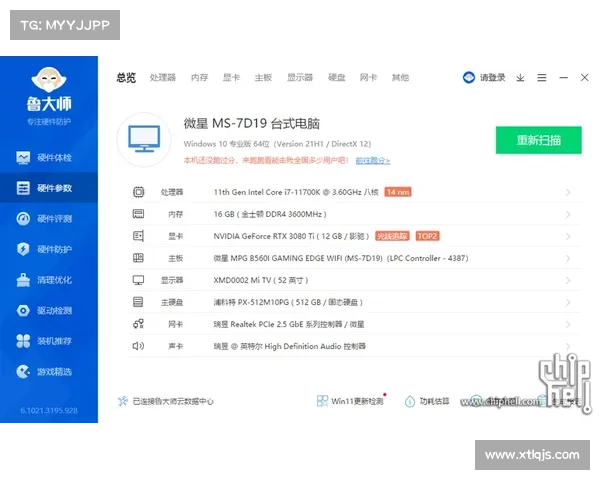Click the cloud data center connection icon
Image resolution: width=600 pixels, height=480 pixels.
point(123,401)
